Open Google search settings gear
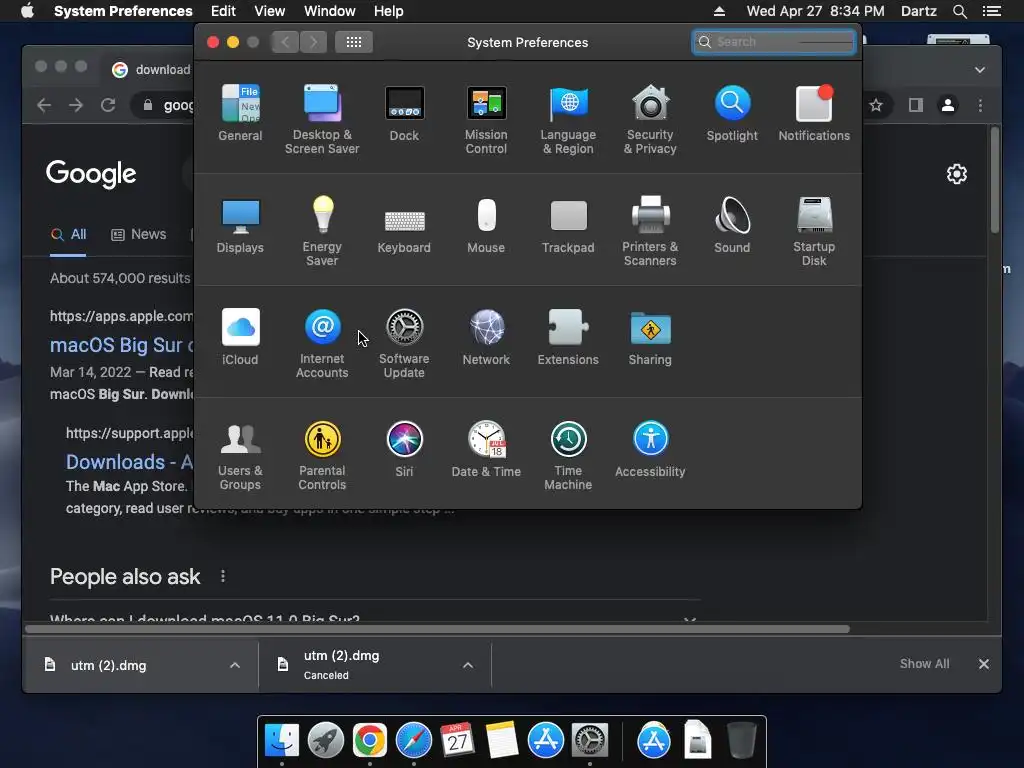The width and height of the screenshot is (1024, 768). click(x=957, y=174)
